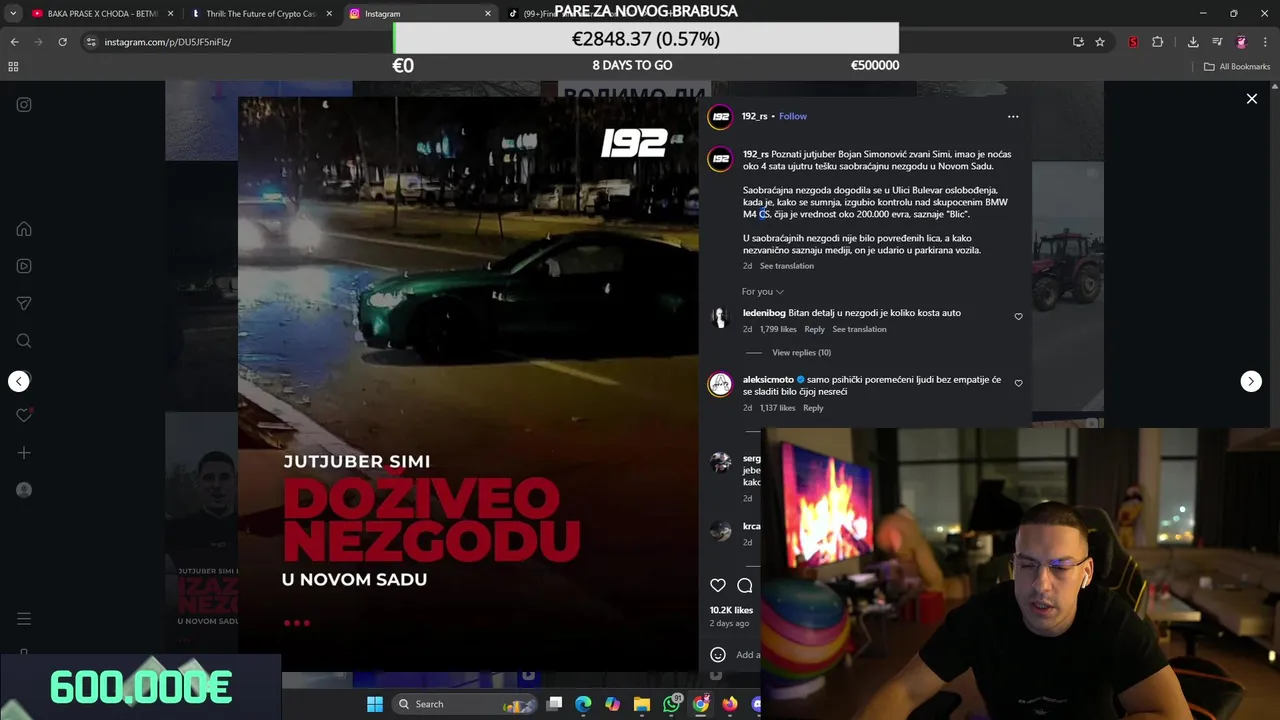Viewport: 1280px width, 720px height.
Task: Open Firefox from taskbar
Action: tap(730, 704)
